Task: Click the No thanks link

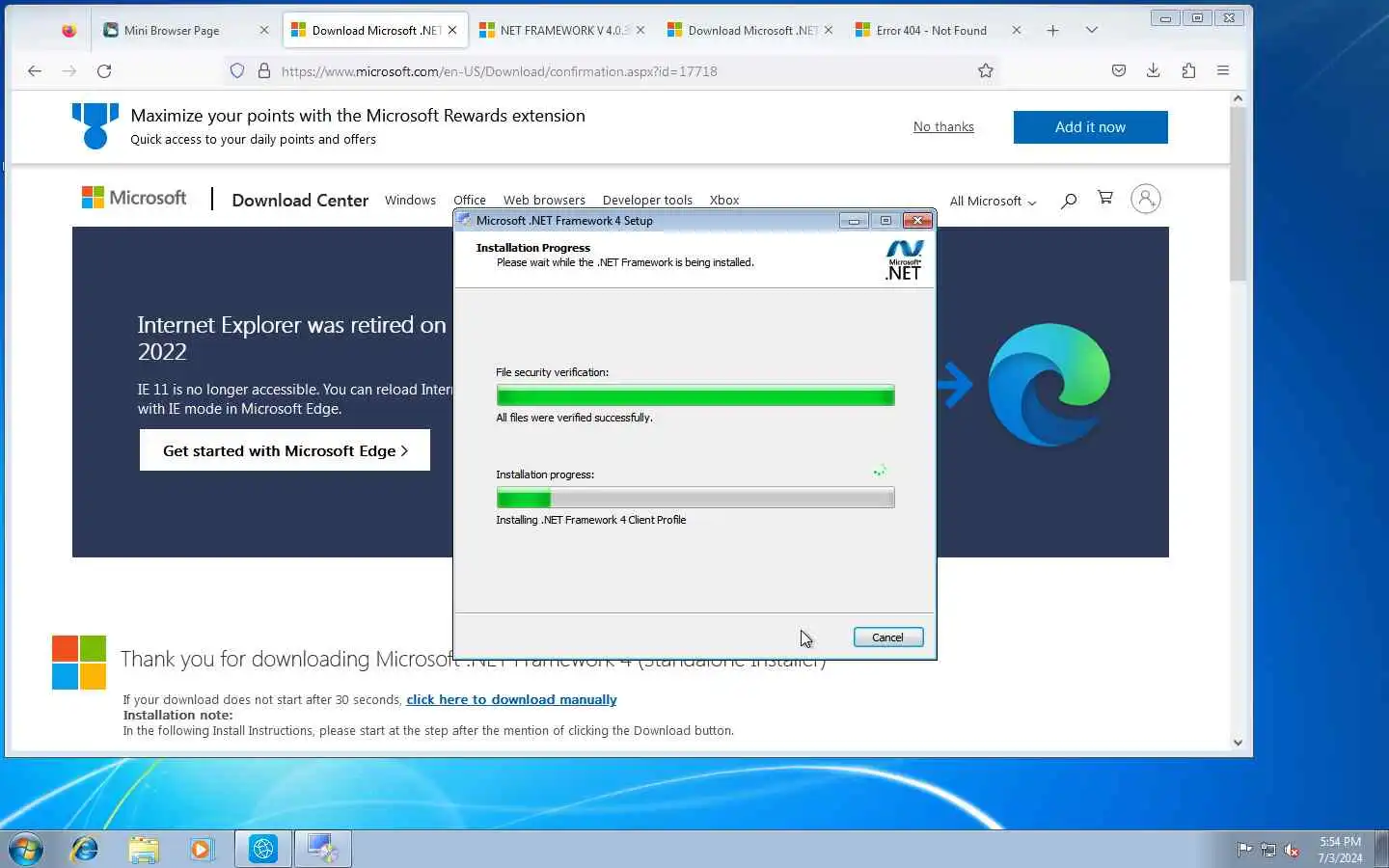Action: [943, 126]
